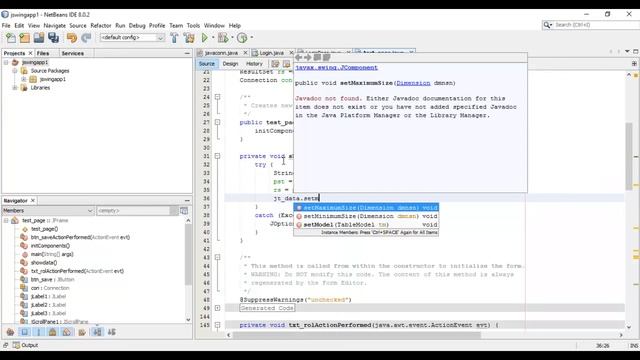Collapse the jswingapp1 project node
The image size is (640, 360).
point(6,62)
